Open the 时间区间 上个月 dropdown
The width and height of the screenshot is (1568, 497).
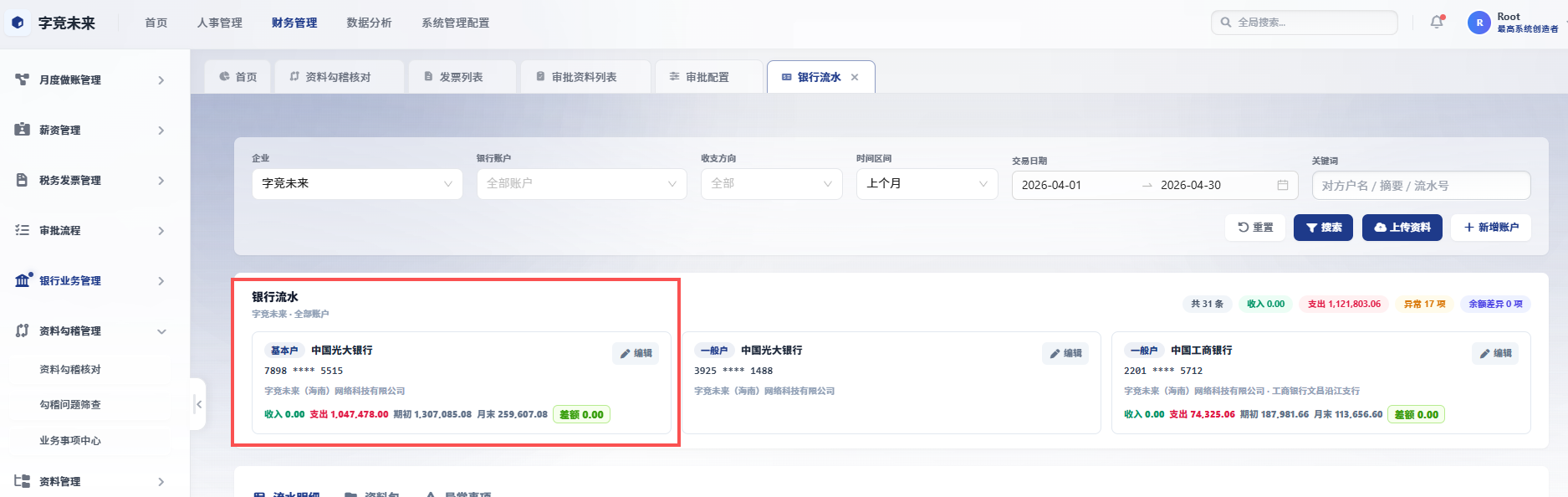pyautogui.click(x=927, y=183)
